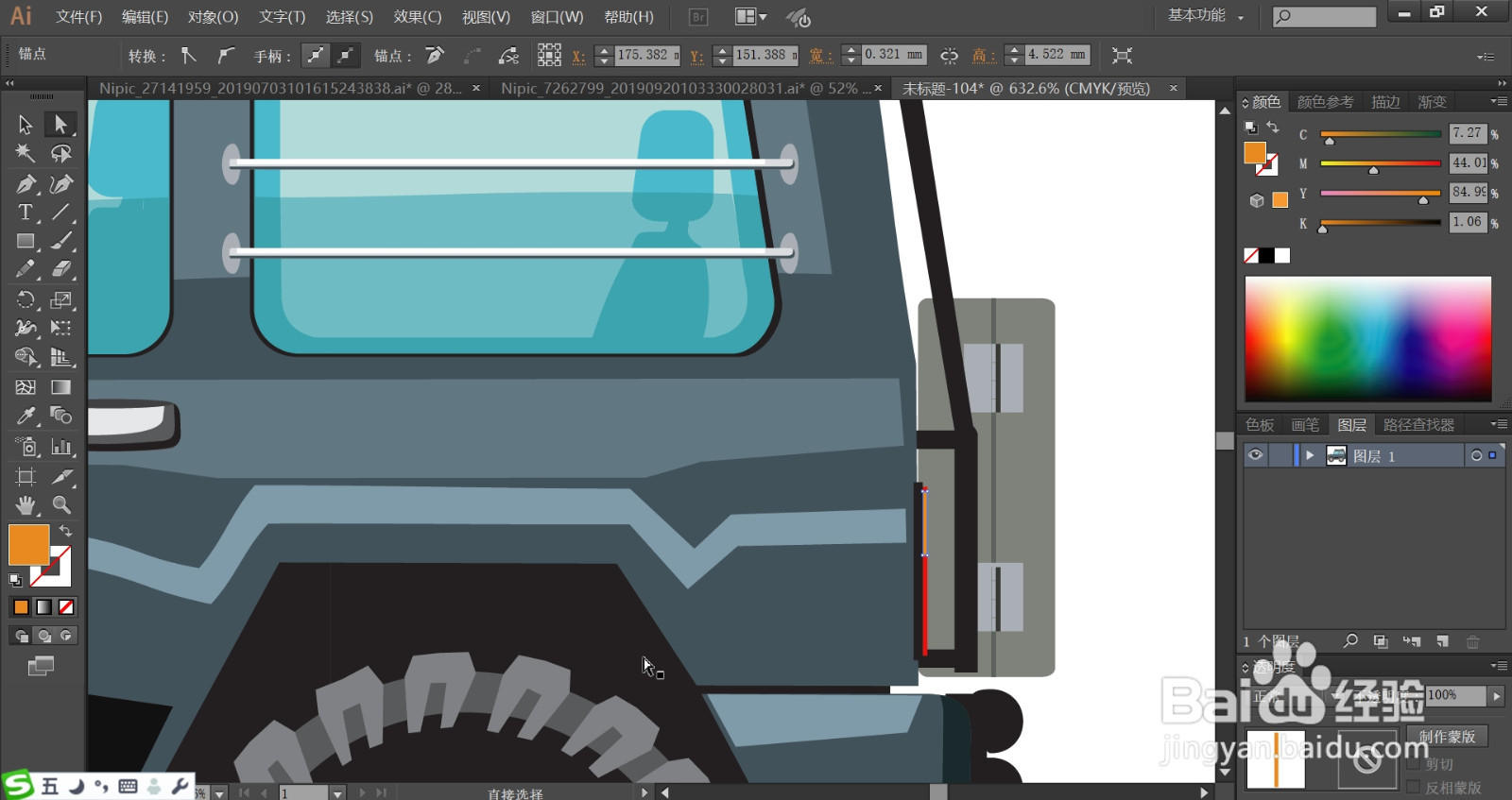The image size is (1512, 800).
Task: Select the Free Transform tool
Action: (x=60, y=328)
